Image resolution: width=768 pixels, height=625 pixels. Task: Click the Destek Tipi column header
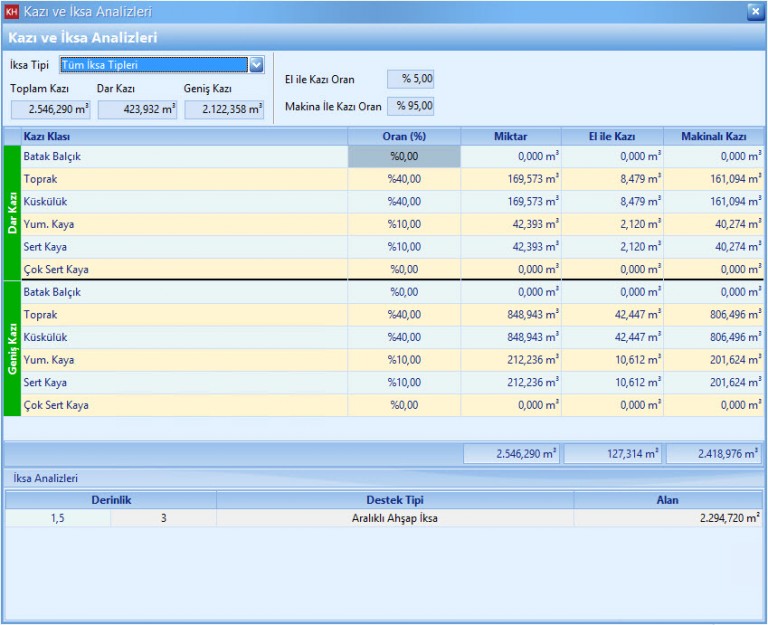394,499
